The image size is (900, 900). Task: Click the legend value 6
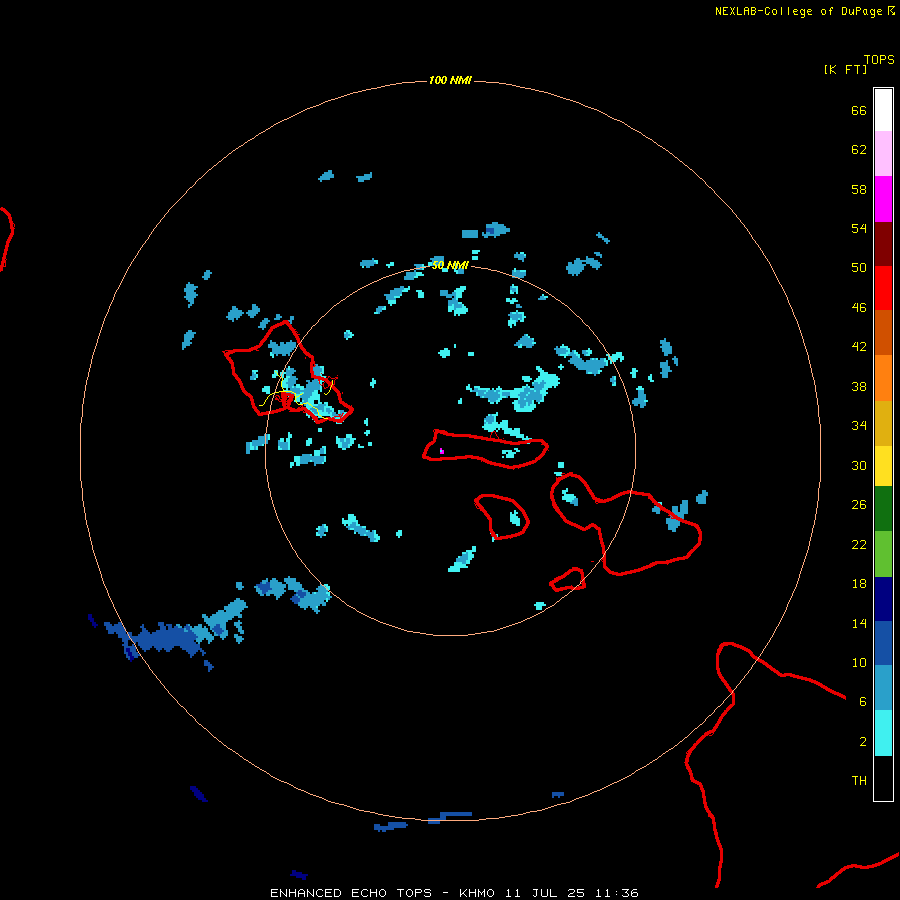(863, 702)
